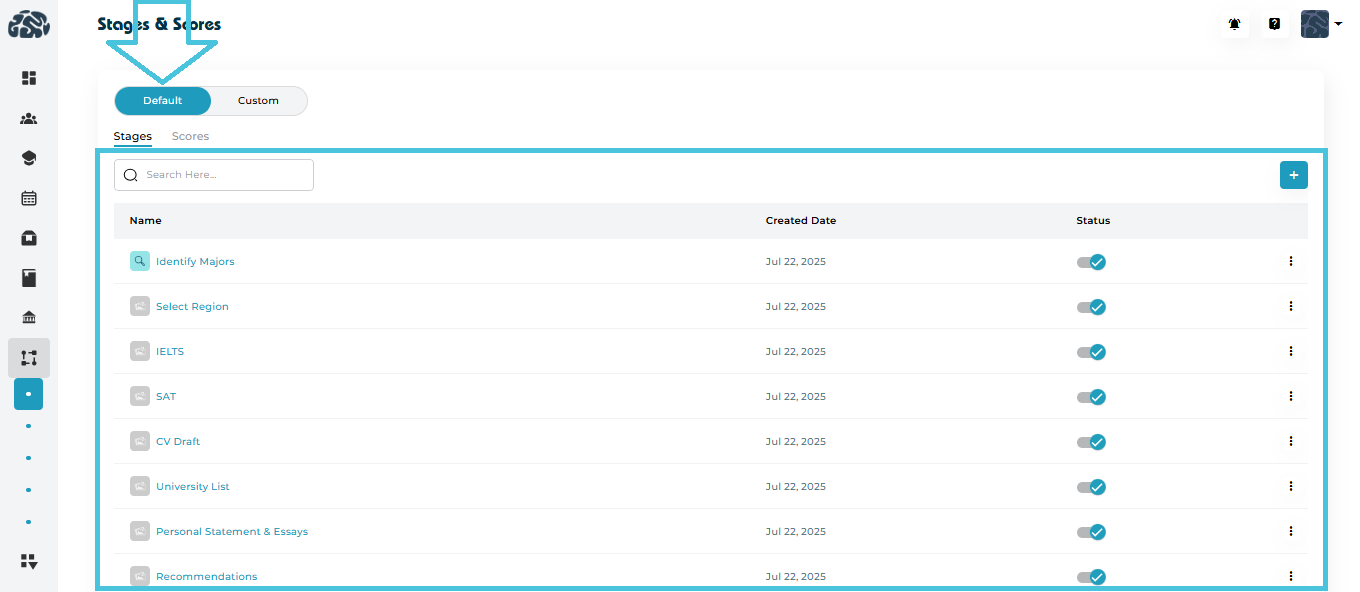Click the graduation cap sidebar icon
The height and width of the screenshot is (592, 1360).
click(29, 158)
